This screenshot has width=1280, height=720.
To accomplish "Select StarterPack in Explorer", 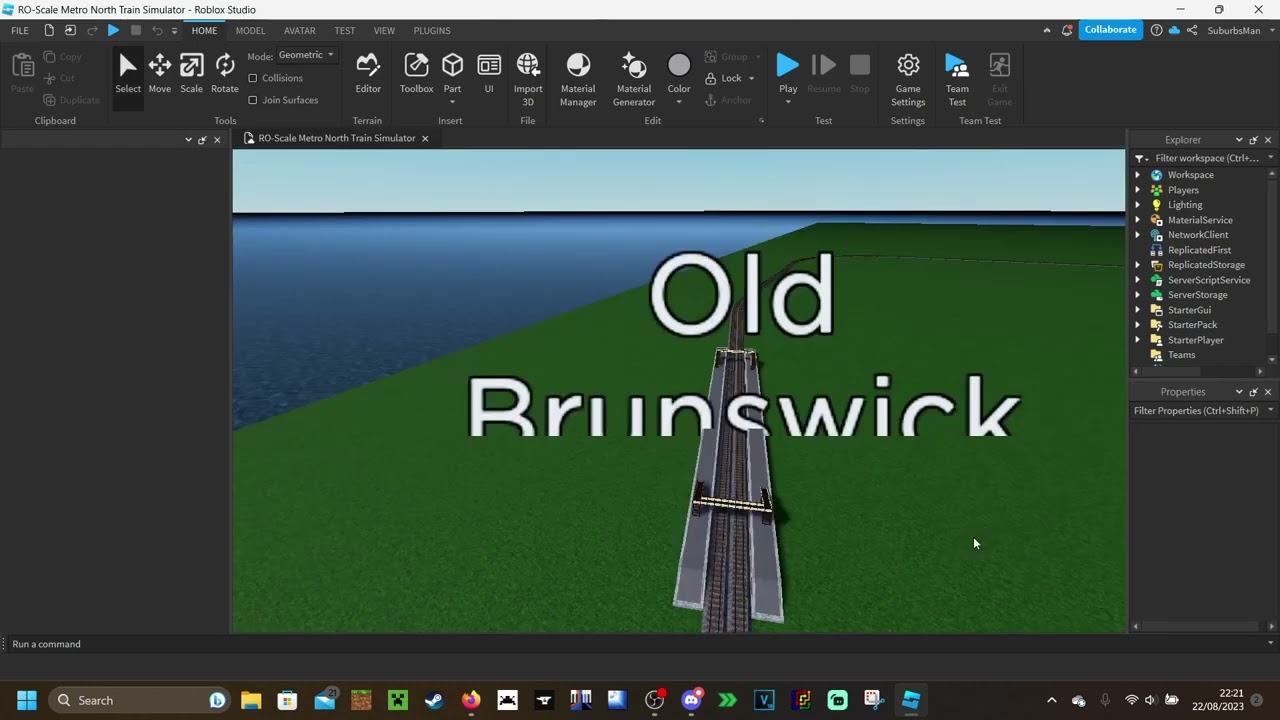I will (x=1192, y=325).
